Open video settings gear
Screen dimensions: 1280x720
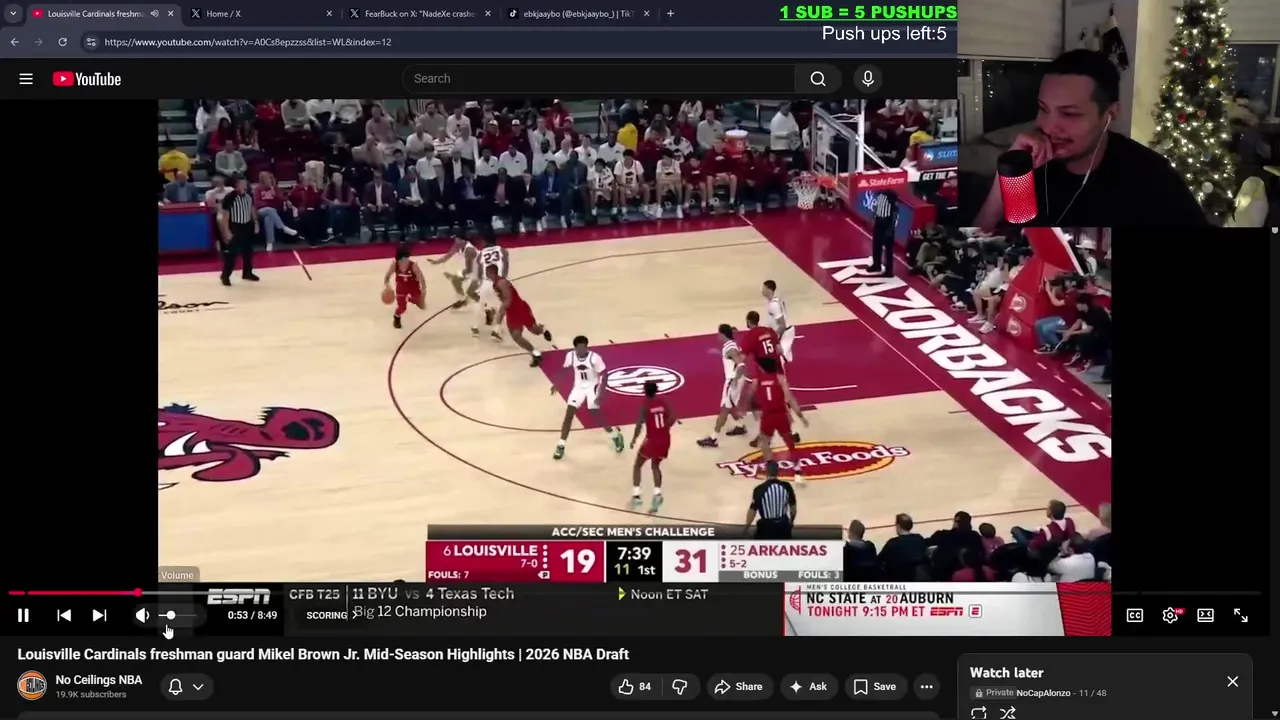tap(1170, 615)
